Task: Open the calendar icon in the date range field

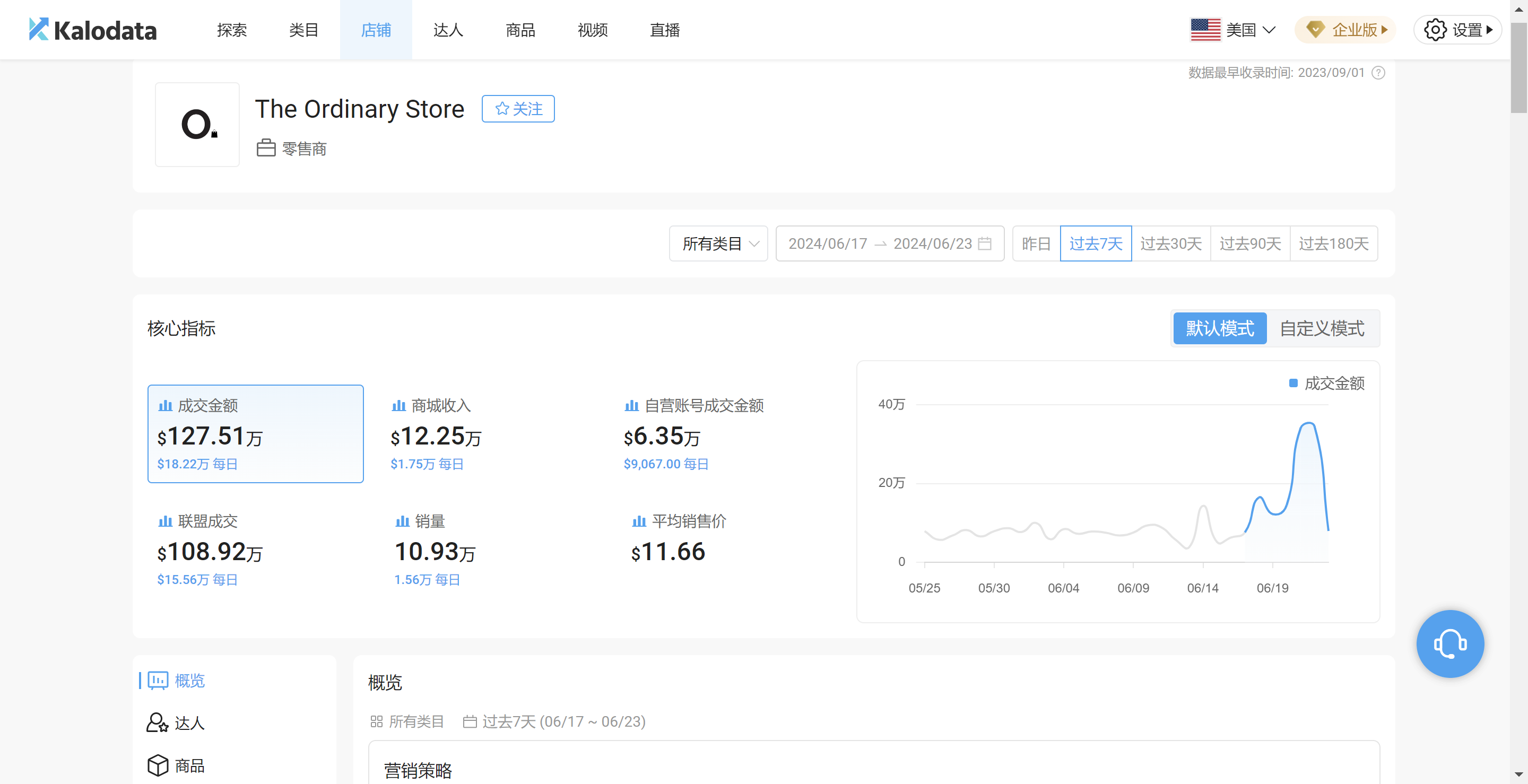Action: click(x=985, y=243)
